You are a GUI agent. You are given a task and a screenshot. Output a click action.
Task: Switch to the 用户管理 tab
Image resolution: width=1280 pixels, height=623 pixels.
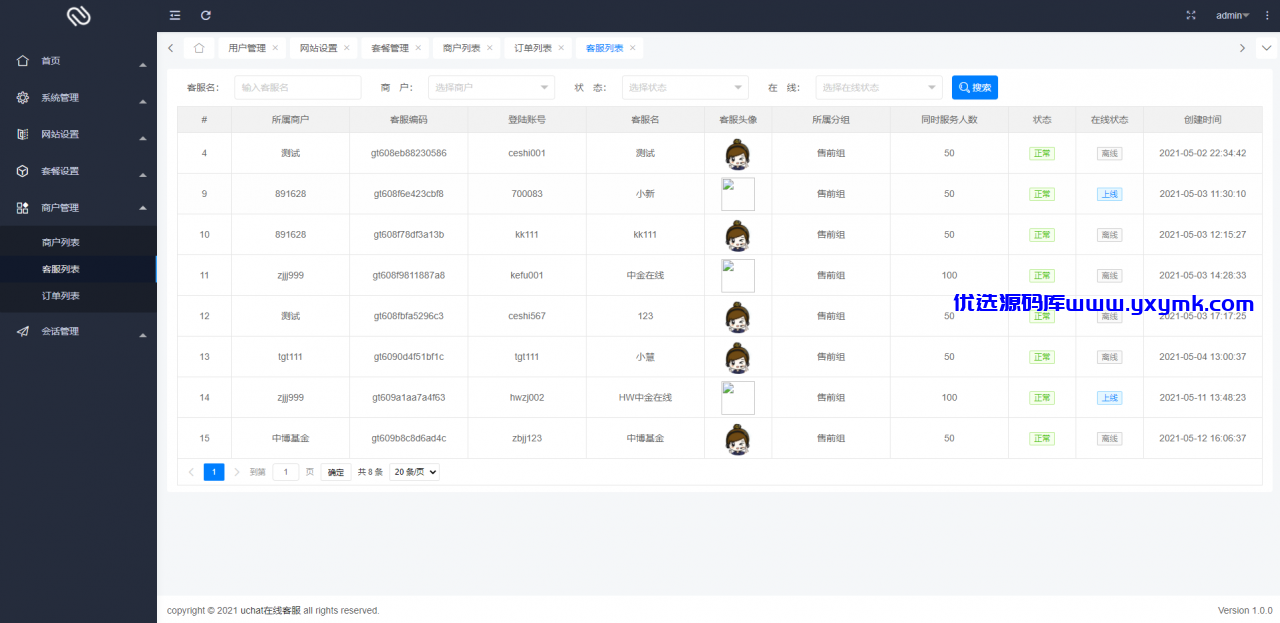tap(247, 47)
